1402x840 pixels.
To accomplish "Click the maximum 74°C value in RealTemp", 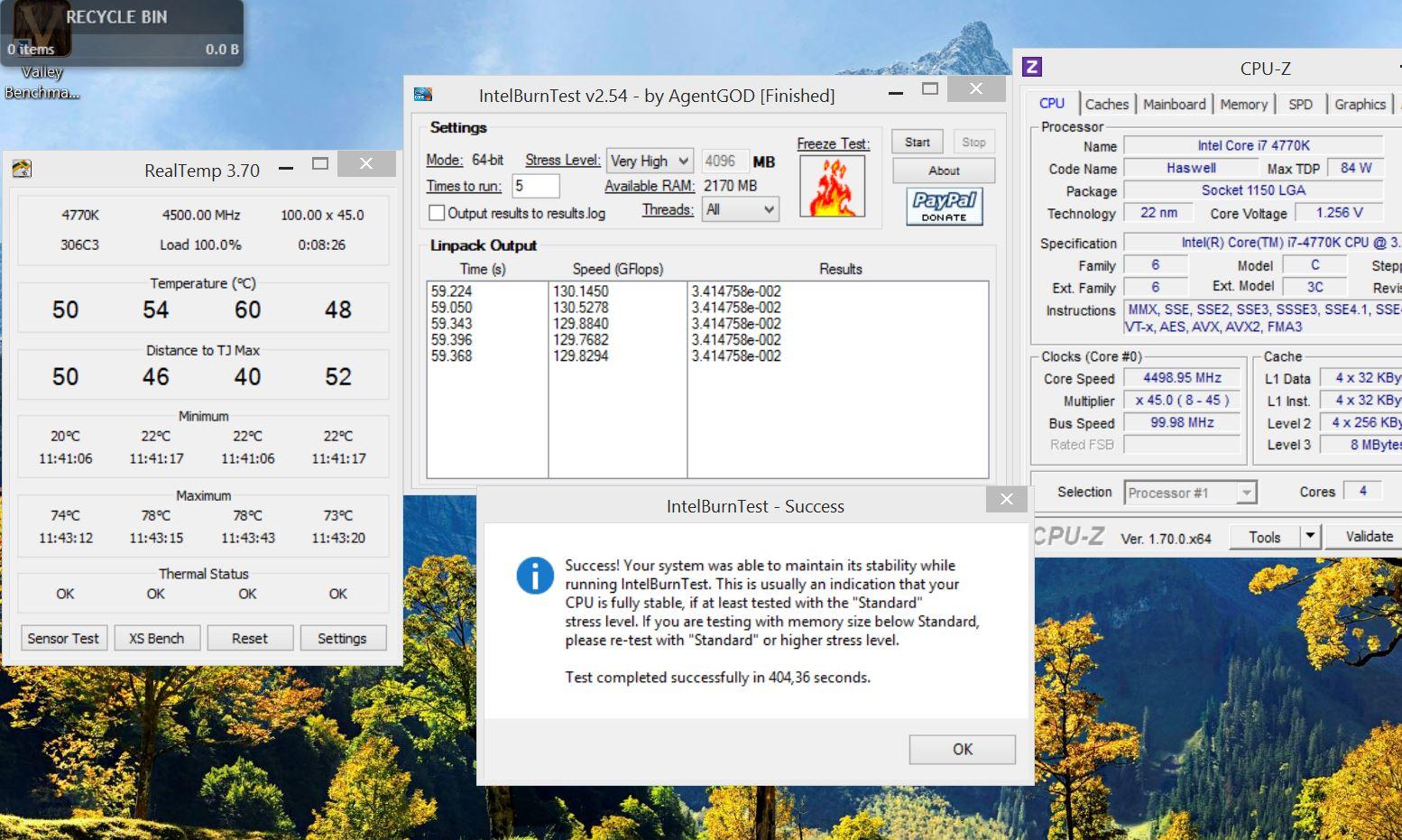I will [65, 515].
